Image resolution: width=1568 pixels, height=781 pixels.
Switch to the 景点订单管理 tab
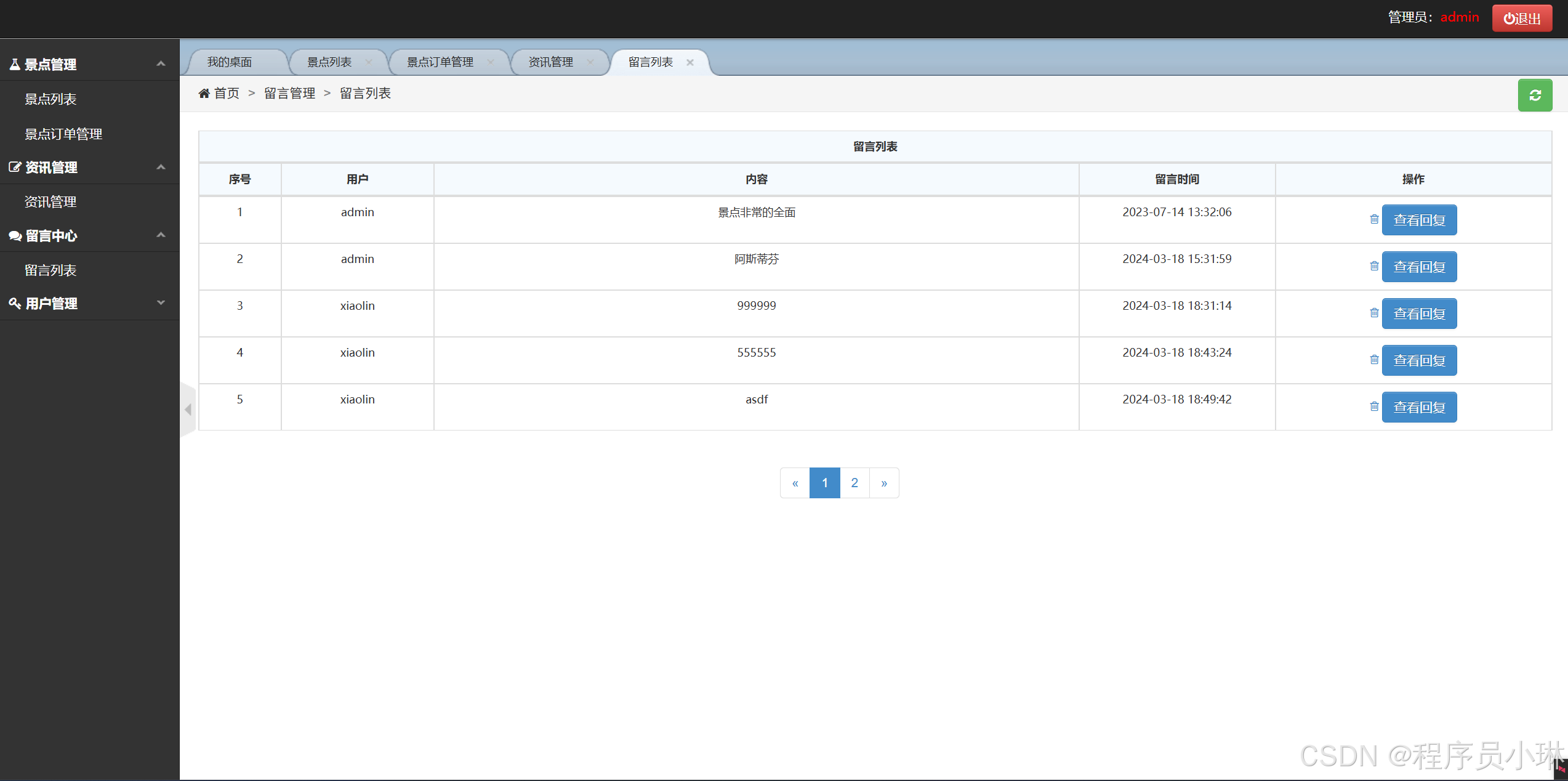(440, 62)
